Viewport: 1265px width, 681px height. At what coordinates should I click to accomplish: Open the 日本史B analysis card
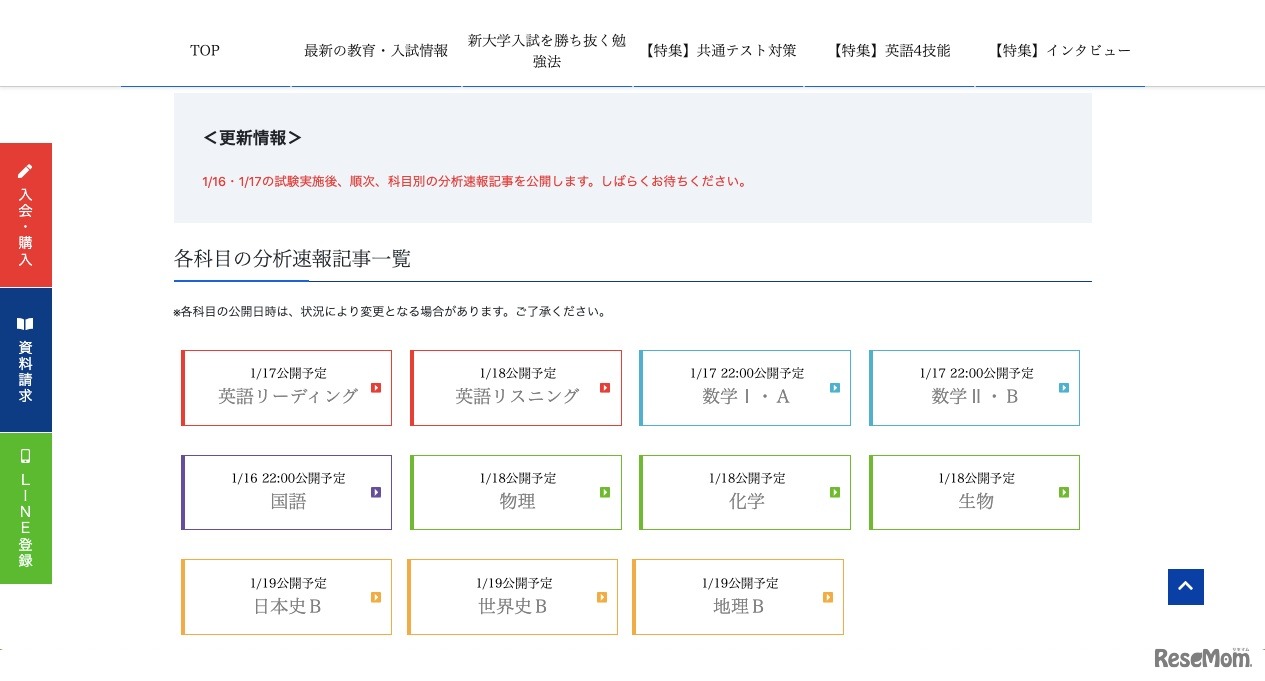point(286,597)
